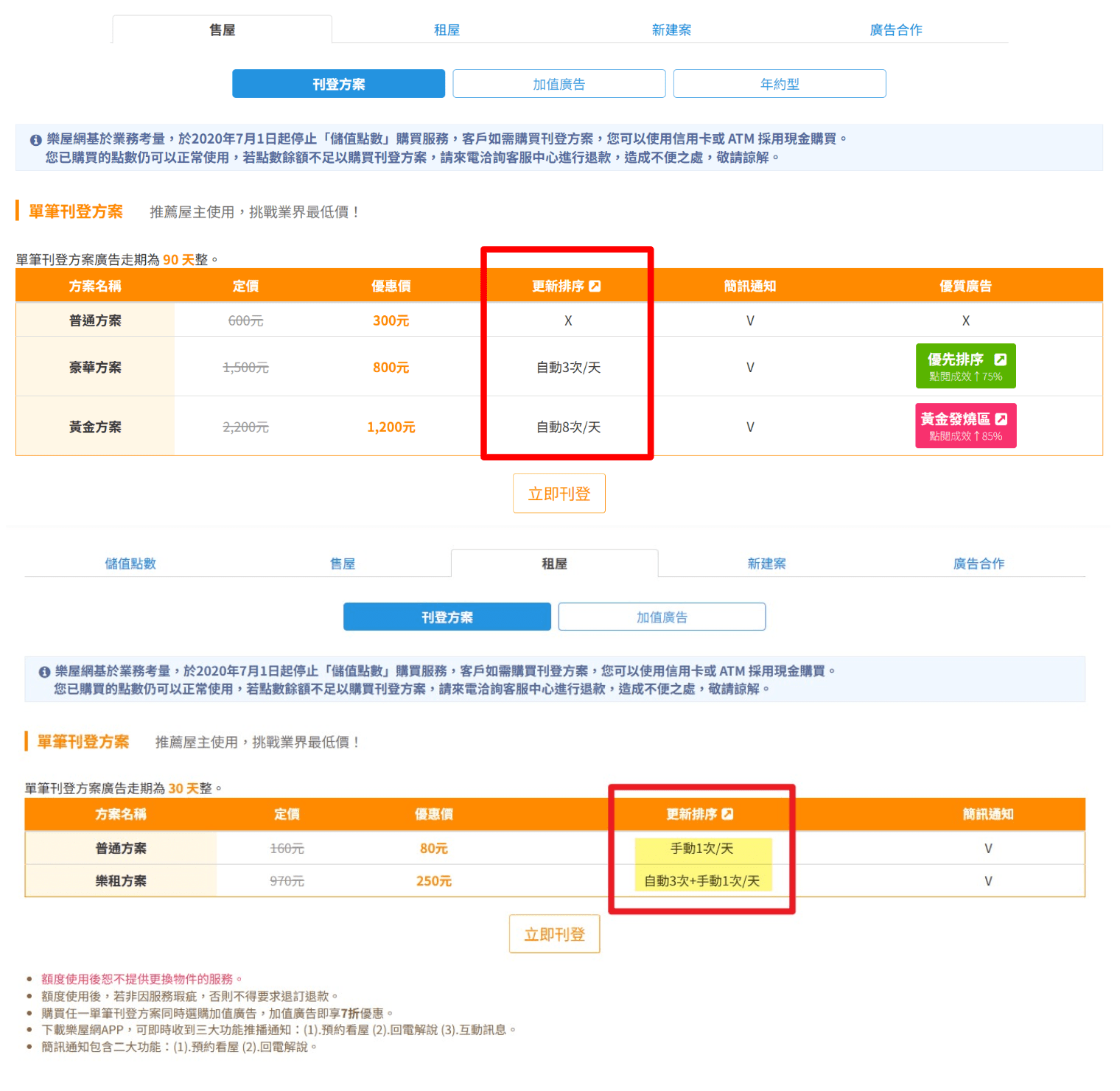Click lower 單筆刊登方案 section heading

83,742
